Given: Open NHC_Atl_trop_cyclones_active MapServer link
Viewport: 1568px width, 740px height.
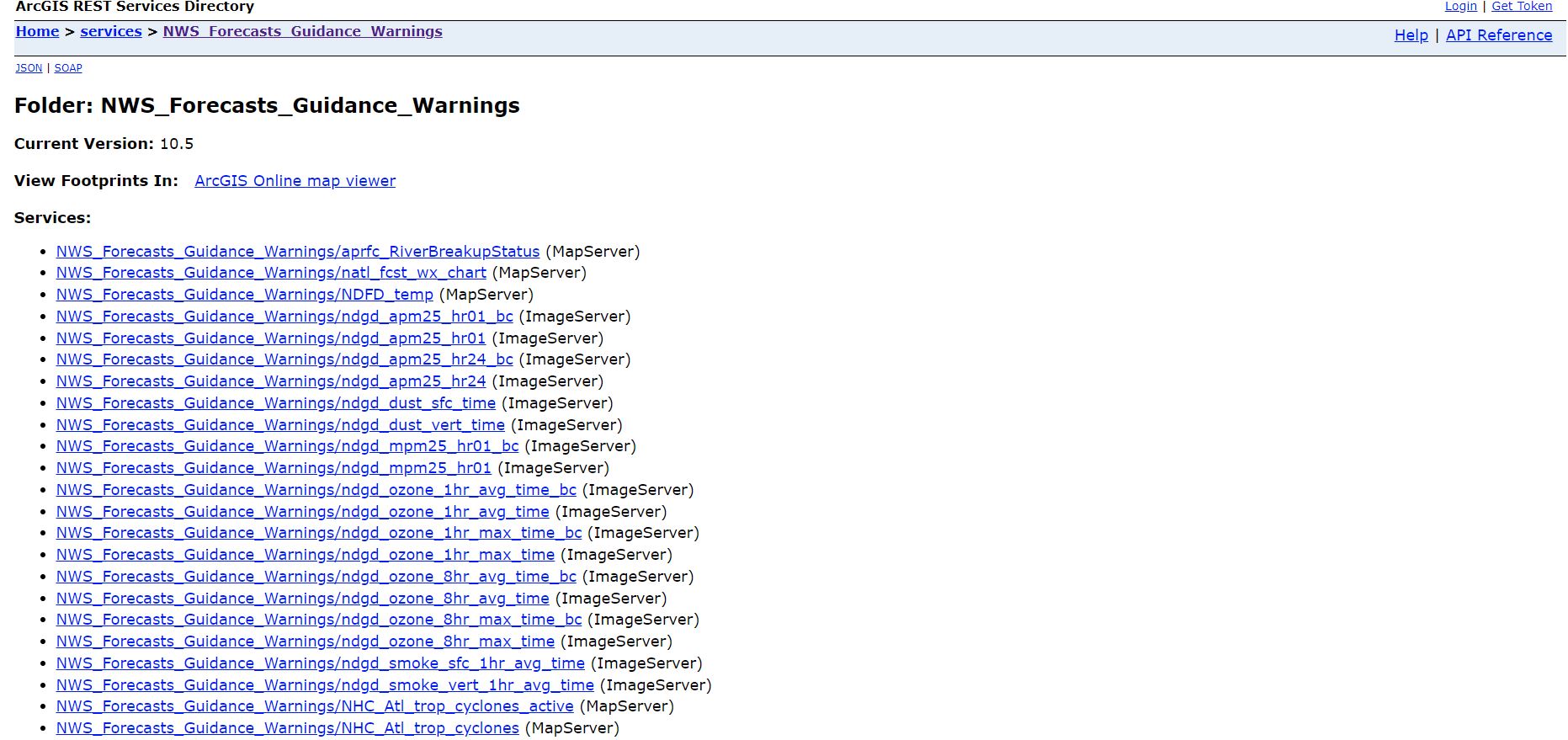Looking at the screenshot, I should 315,706.
